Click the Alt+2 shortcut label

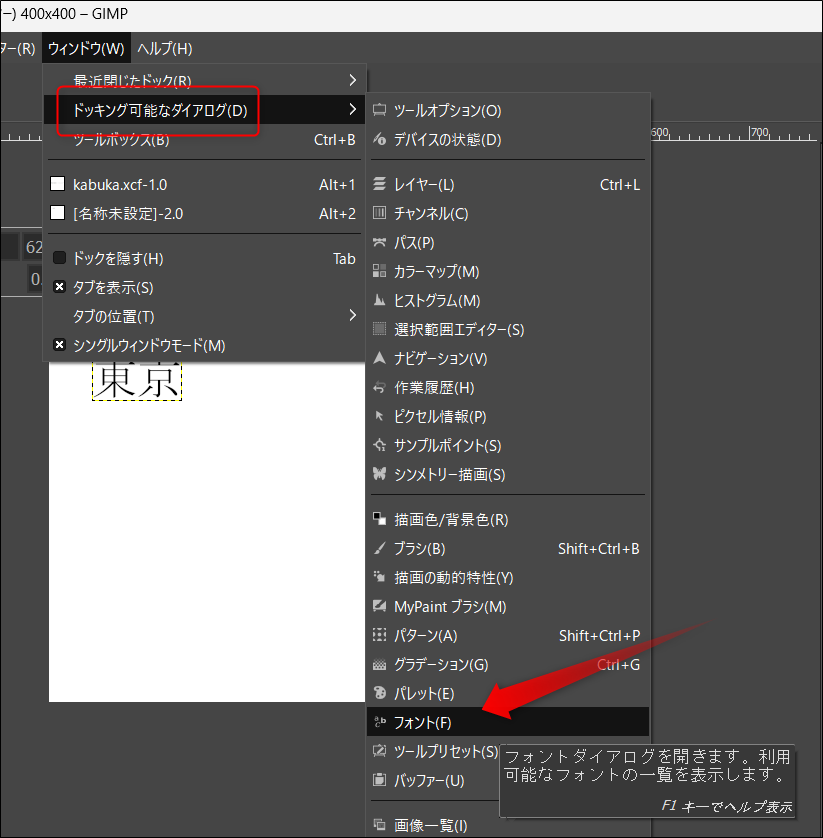[x=337, y=214]
